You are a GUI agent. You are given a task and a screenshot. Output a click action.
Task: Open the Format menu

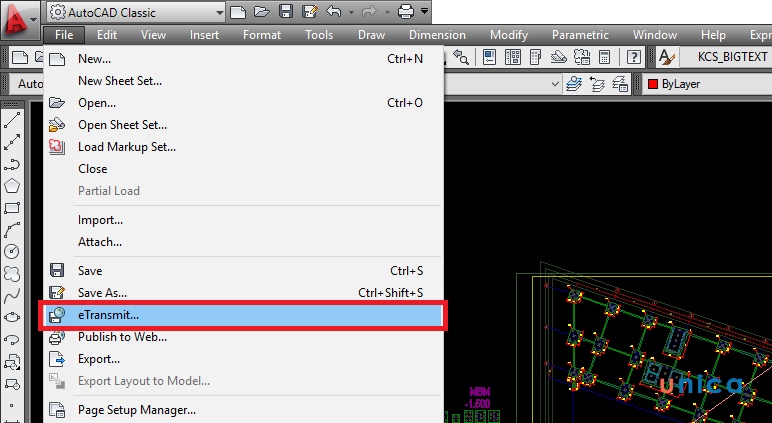pyautogui.click(x=262, y=35)
